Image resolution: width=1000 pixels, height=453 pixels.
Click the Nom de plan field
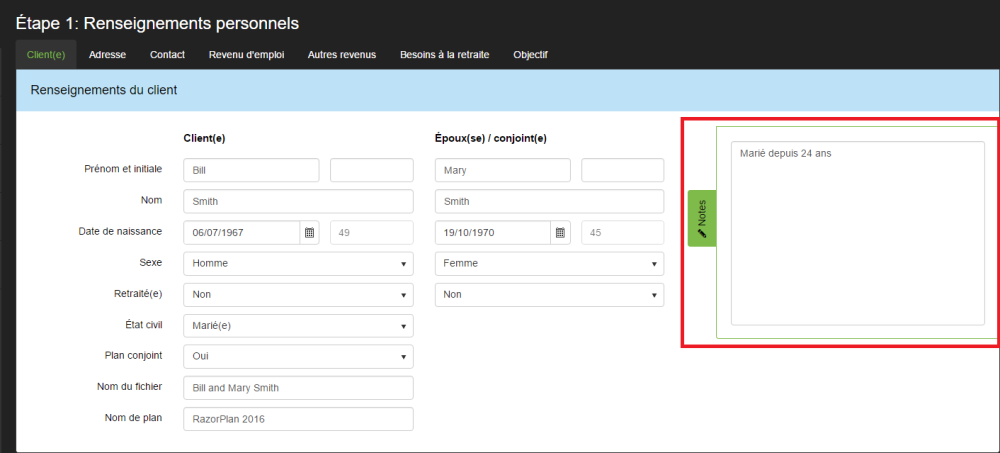point(298,419)
